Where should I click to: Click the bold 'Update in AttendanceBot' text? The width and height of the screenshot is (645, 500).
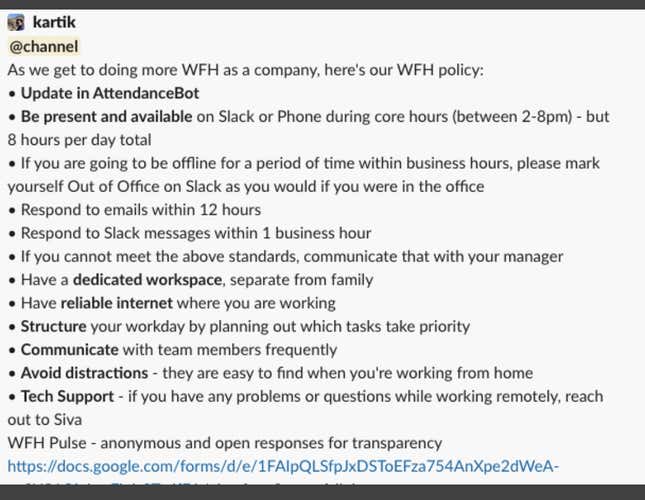click(110, 93)
